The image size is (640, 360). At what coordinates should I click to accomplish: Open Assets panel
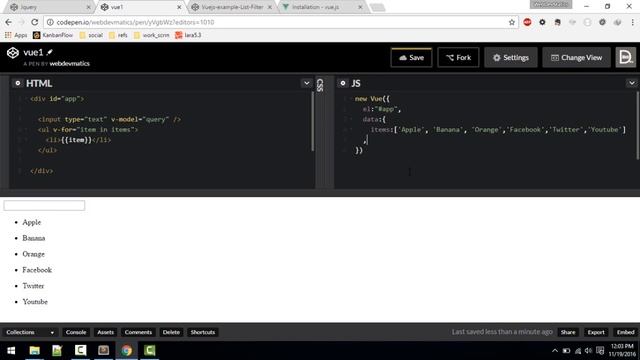pyautogui.click(x=105, y=332)
